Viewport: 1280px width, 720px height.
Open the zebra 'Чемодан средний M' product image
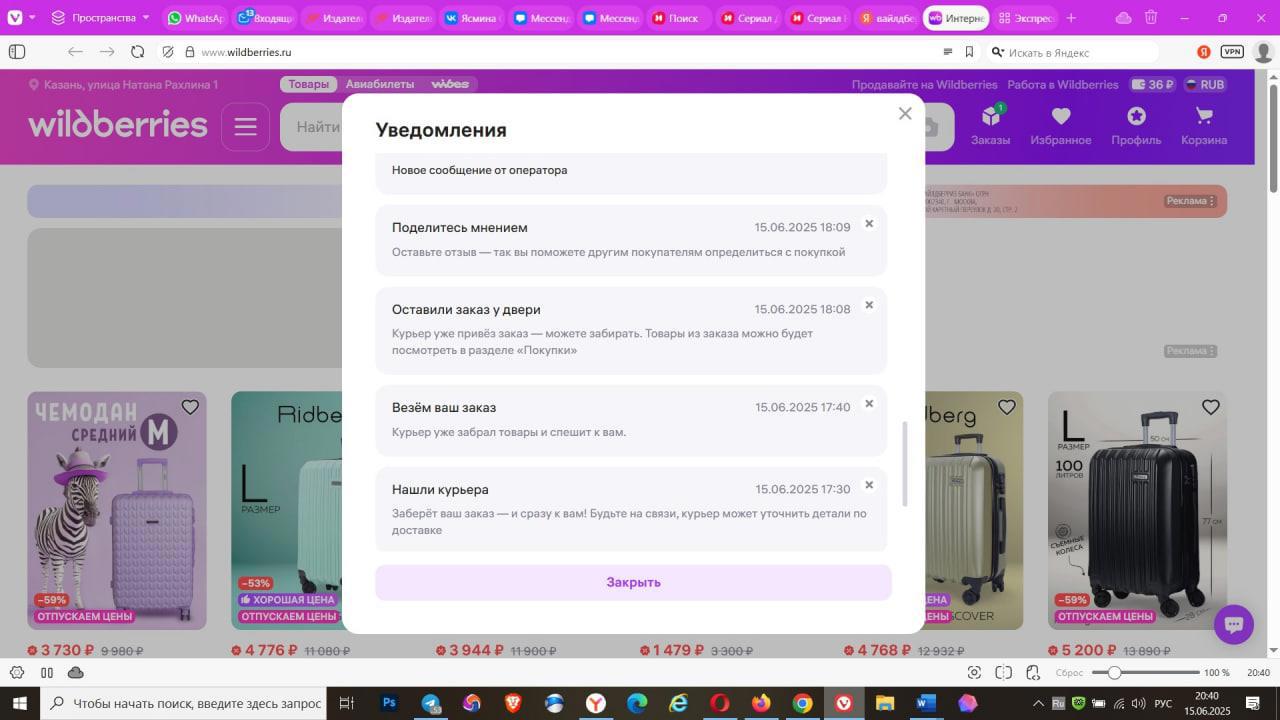pyautogui.click(x=117, y=510)
